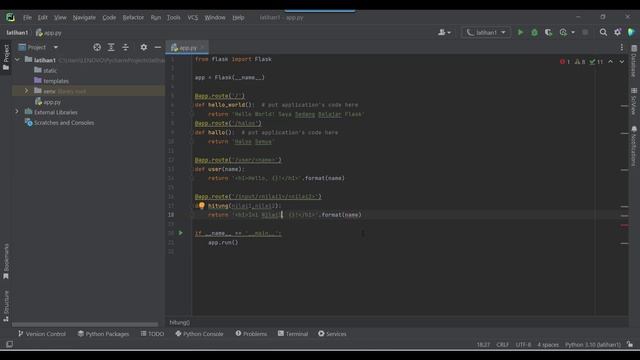
Task: Toggle the Project tool window side tab
Action: tap(6, 57)
